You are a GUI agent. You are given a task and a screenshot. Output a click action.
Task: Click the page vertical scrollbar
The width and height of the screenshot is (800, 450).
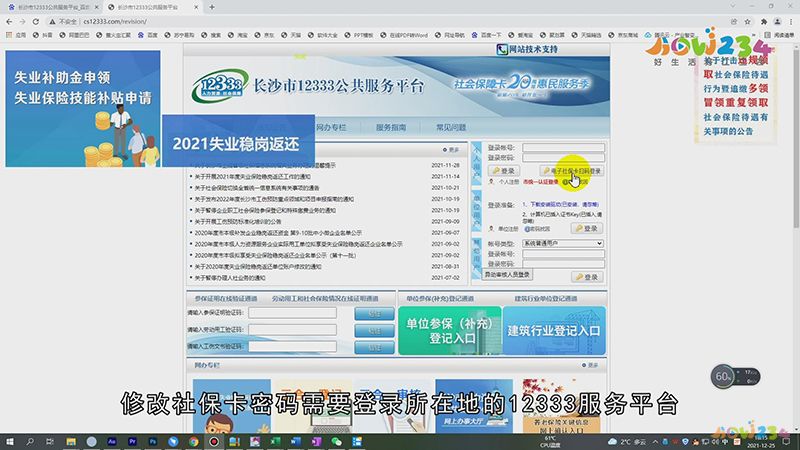point(796,138)
